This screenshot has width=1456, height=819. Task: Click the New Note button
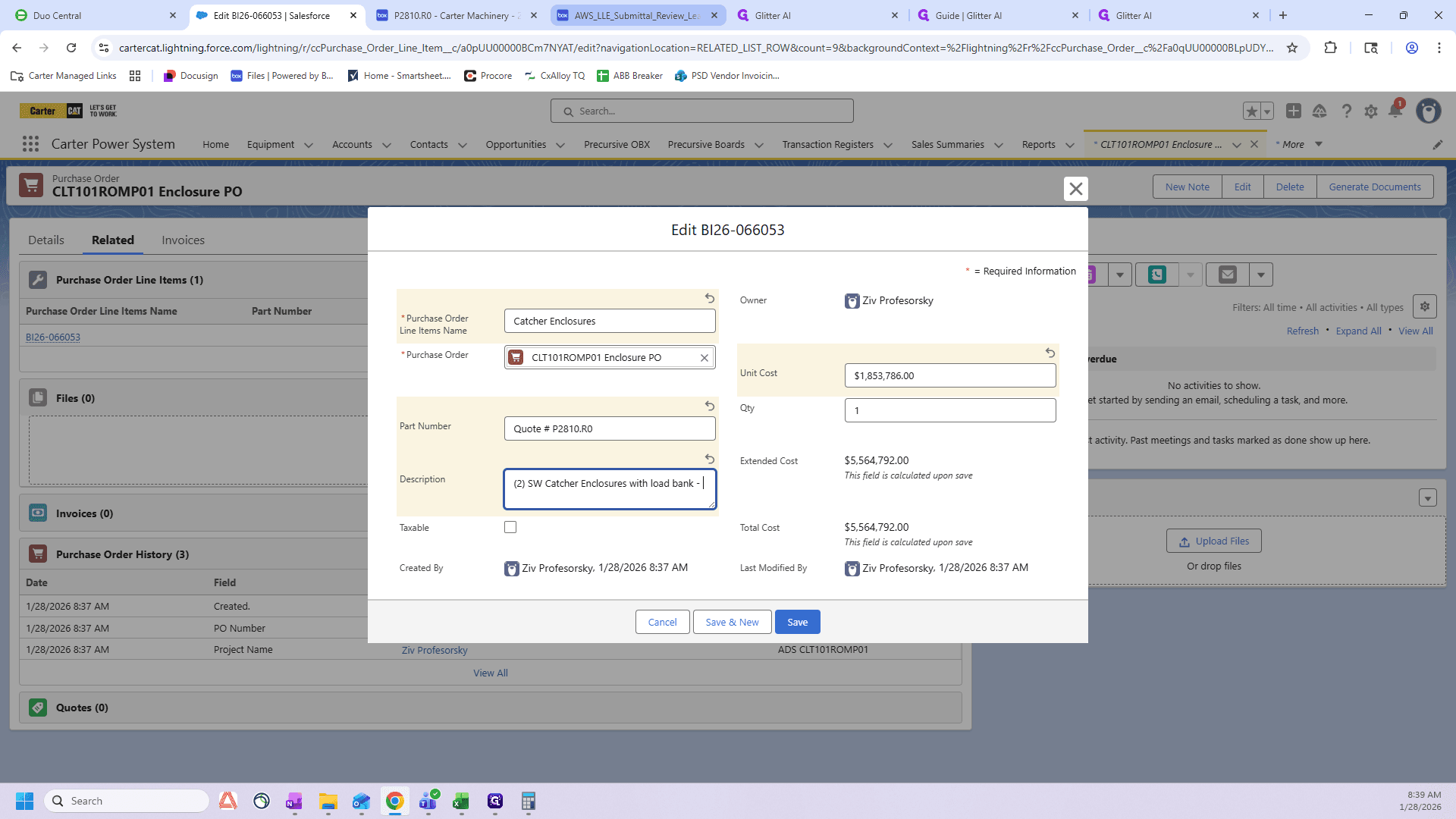click(x=1188, y=187)
